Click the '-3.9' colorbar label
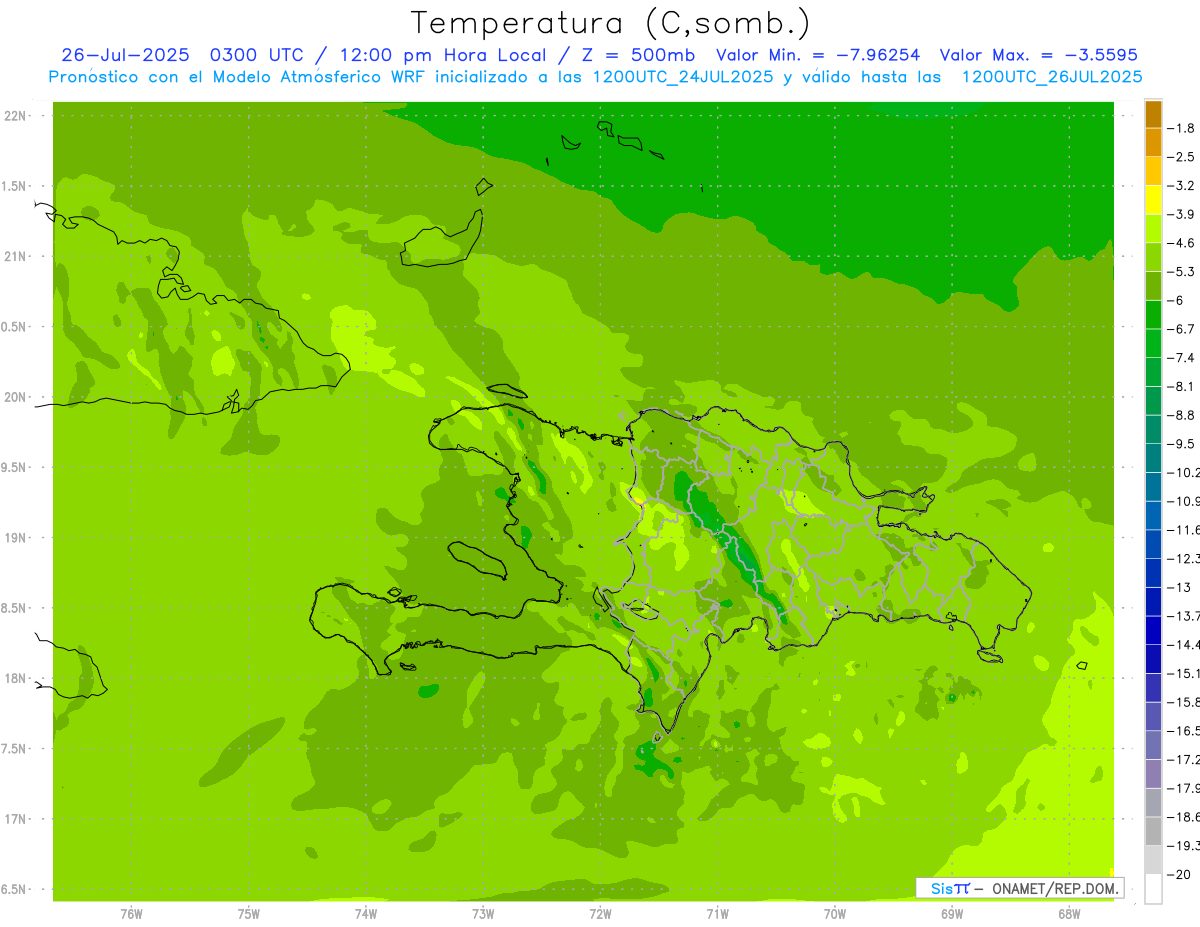This screenshot has height=927, width=1200. (x=1182, y=214)
